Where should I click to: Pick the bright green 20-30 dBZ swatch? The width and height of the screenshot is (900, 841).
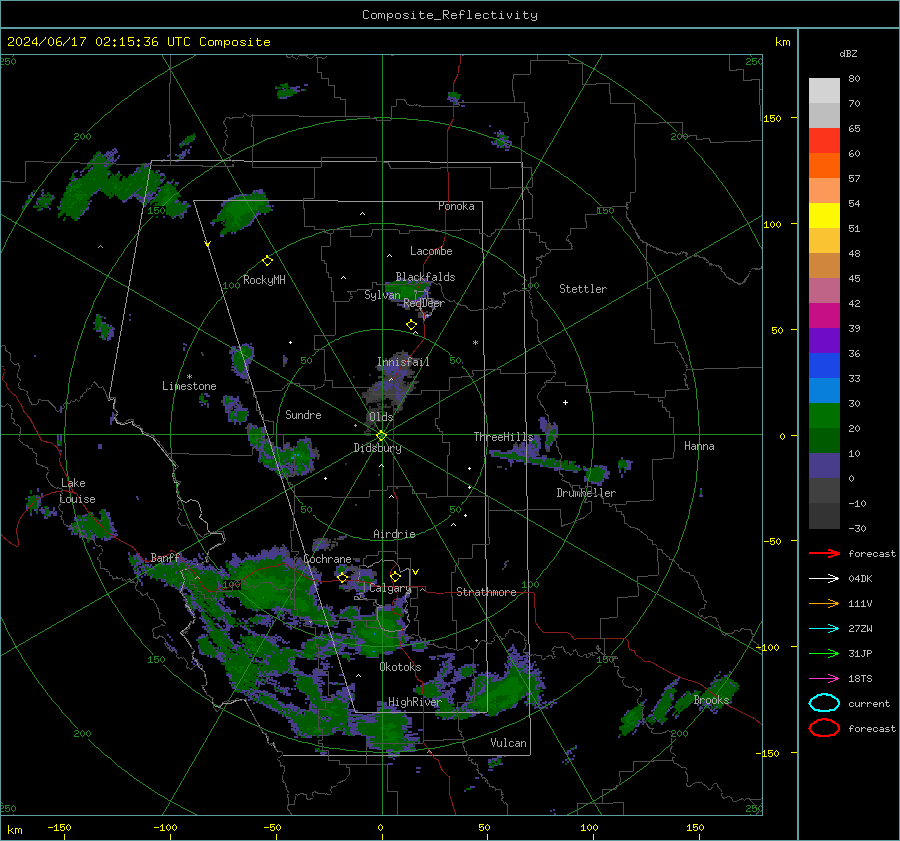[824, 416]
